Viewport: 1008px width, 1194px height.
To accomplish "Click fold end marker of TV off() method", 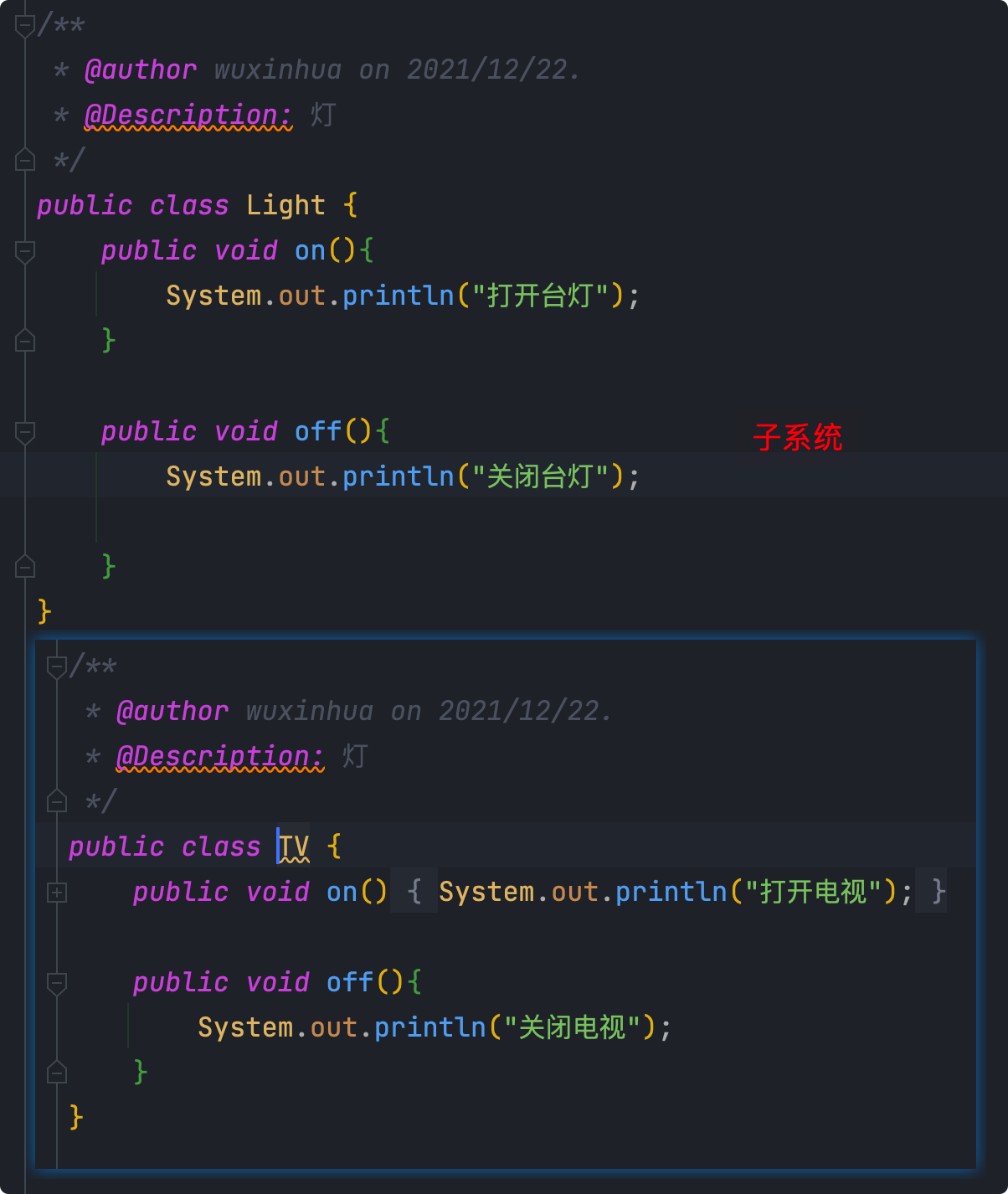I will tap(57, 1073).
